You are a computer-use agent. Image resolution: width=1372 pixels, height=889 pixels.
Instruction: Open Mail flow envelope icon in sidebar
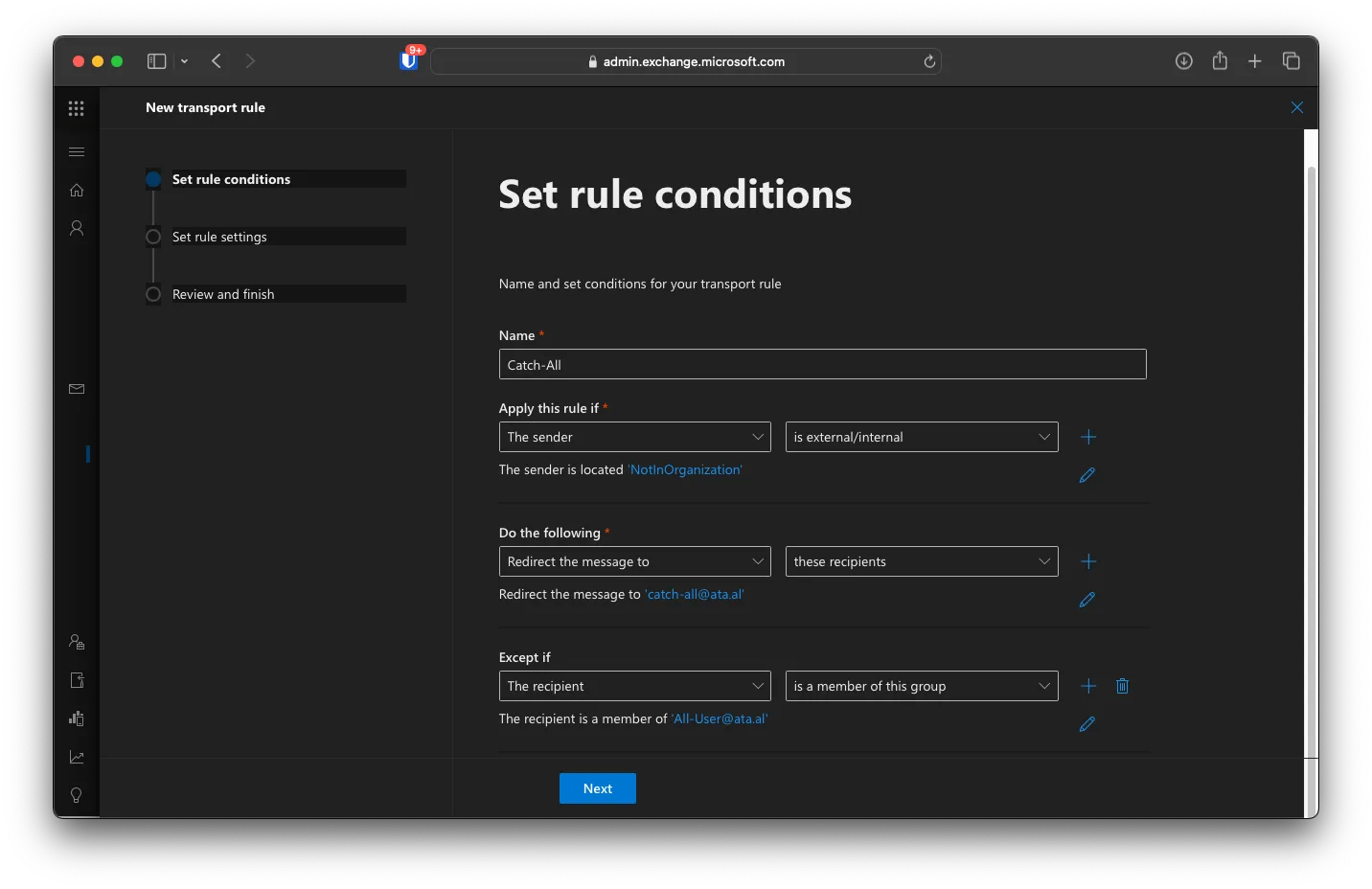[77, 389]
